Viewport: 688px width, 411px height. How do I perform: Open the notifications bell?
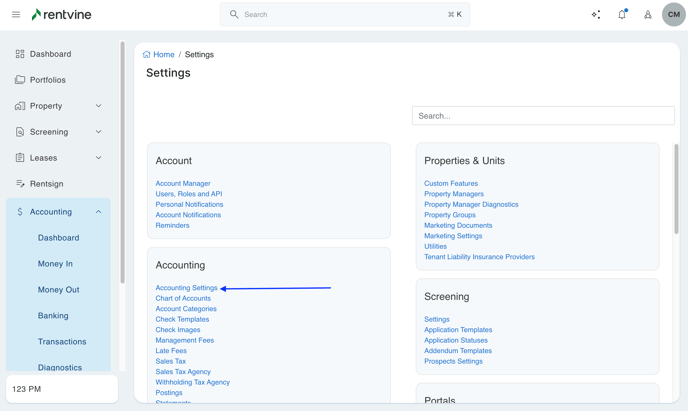[x=622, y=15]
